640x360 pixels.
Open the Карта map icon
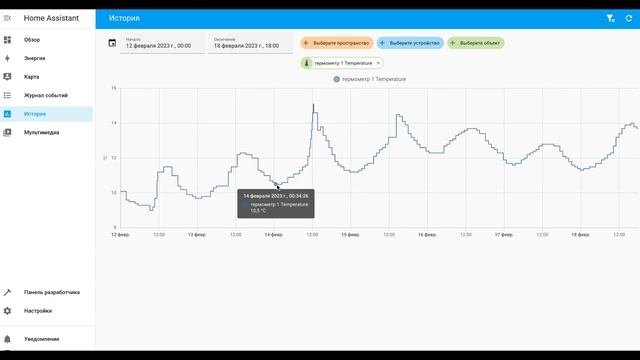[7, 77]
